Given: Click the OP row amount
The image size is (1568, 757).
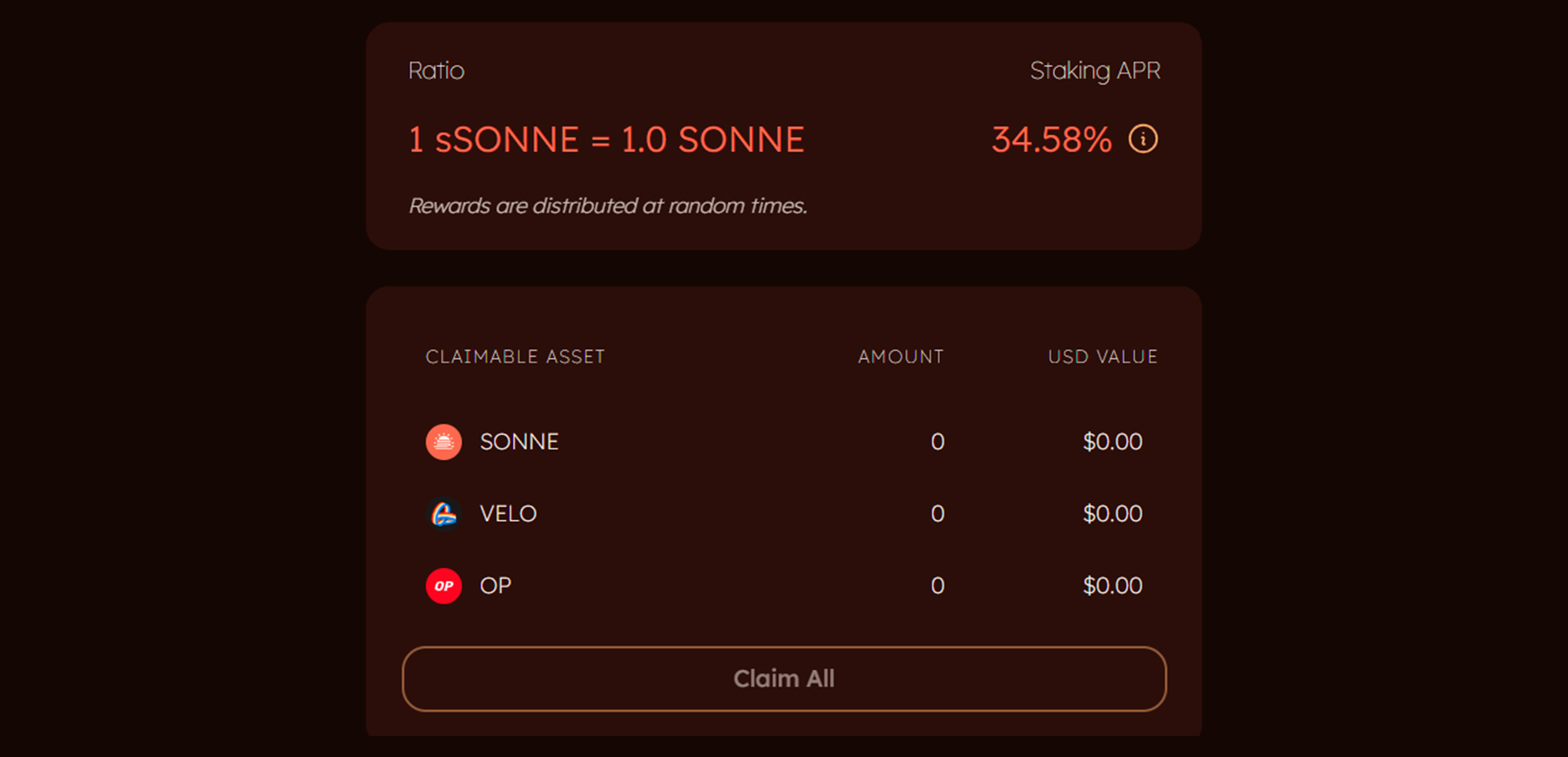Looking at the screenshot, I should tap(937, 586).
